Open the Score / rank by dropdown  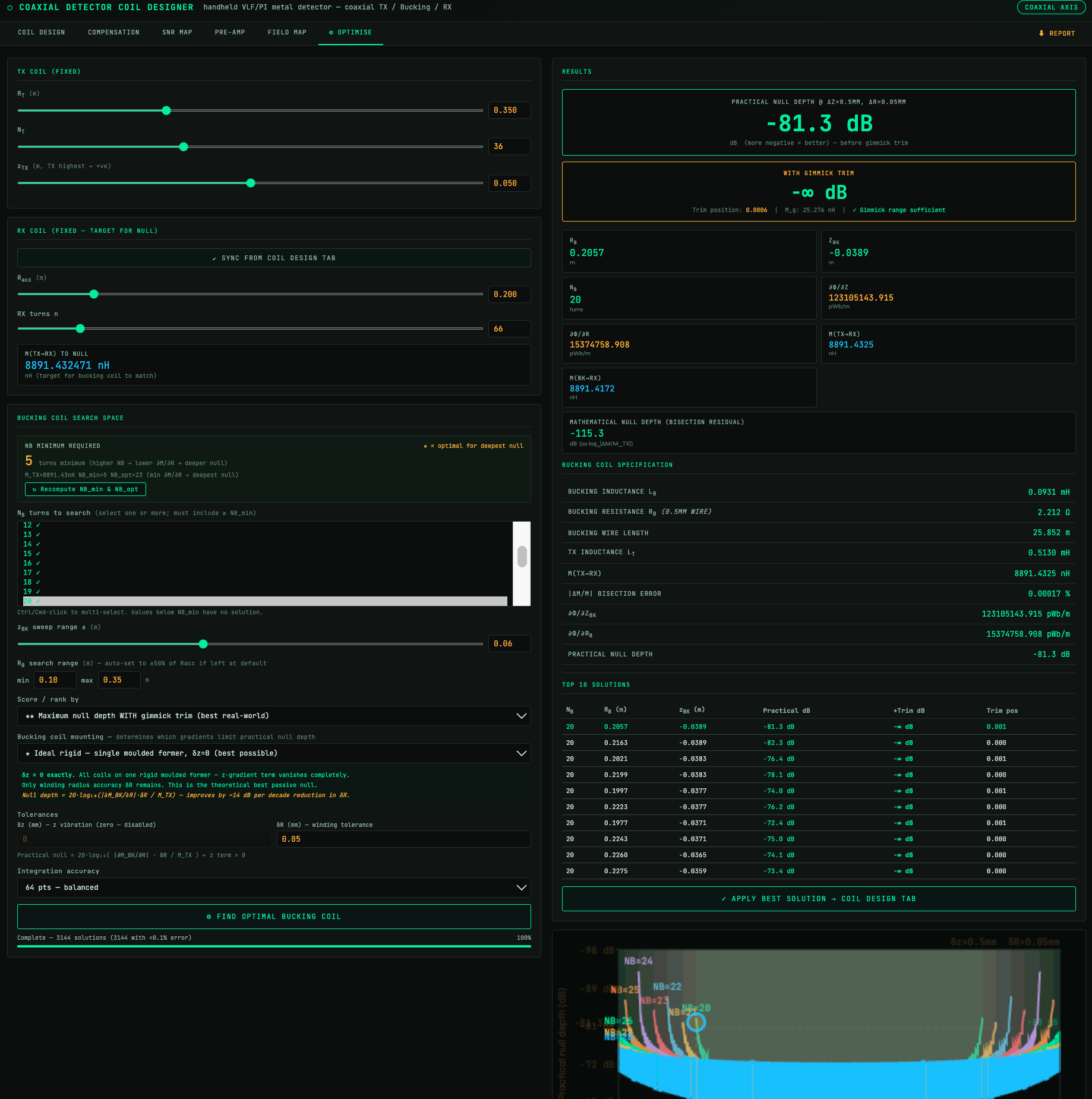(x=274, y=716)
